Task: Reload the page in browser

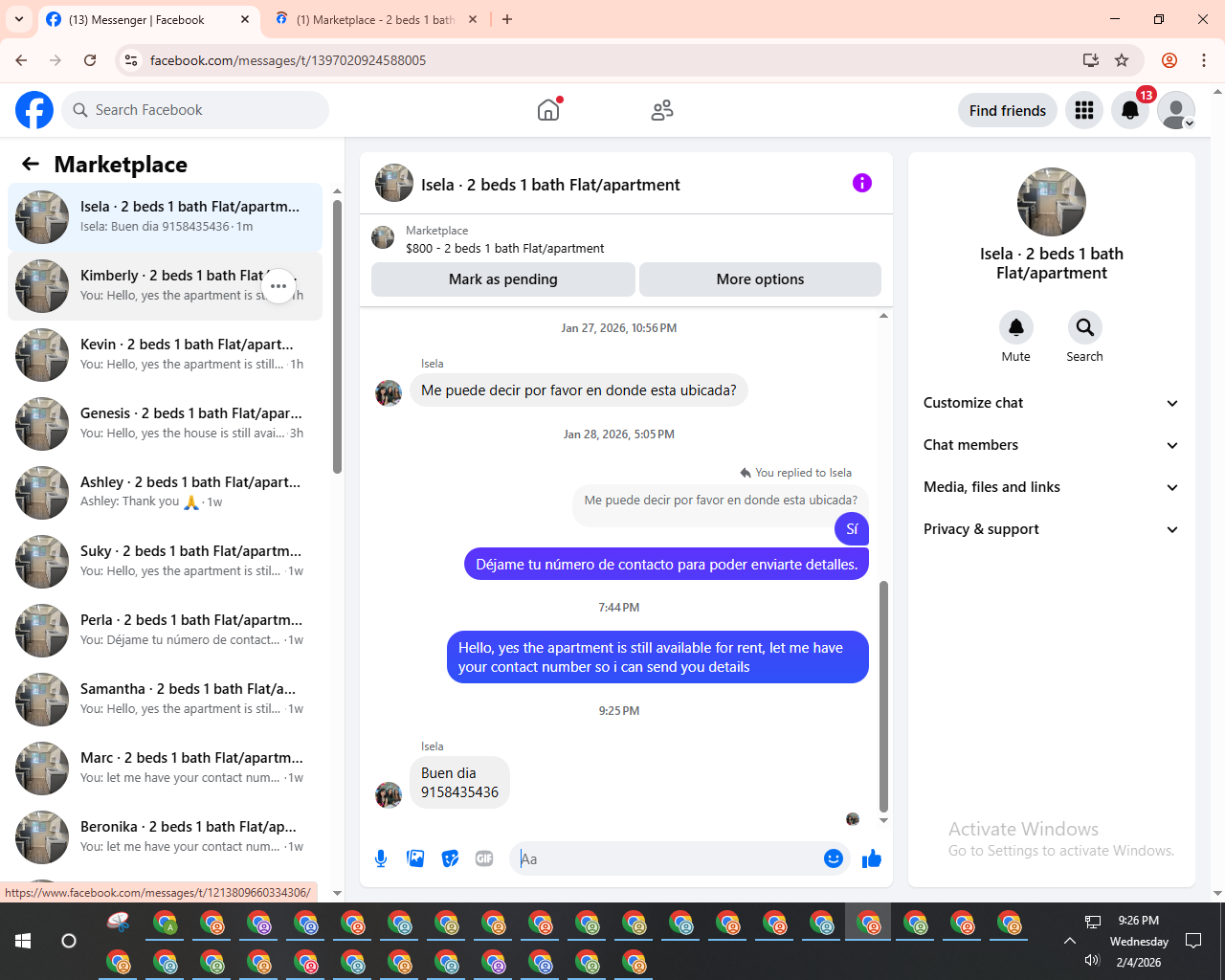Action: click(x=90, y=60)
